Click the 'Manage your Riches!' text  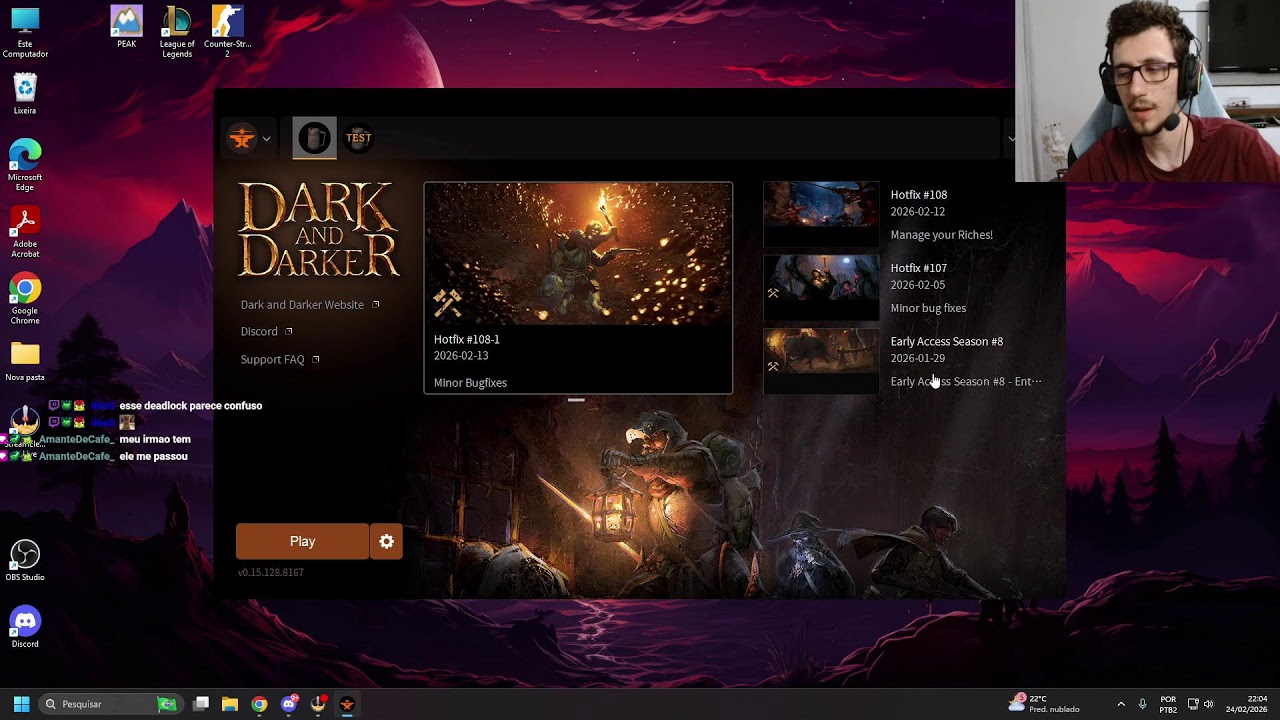coord(942,235)
